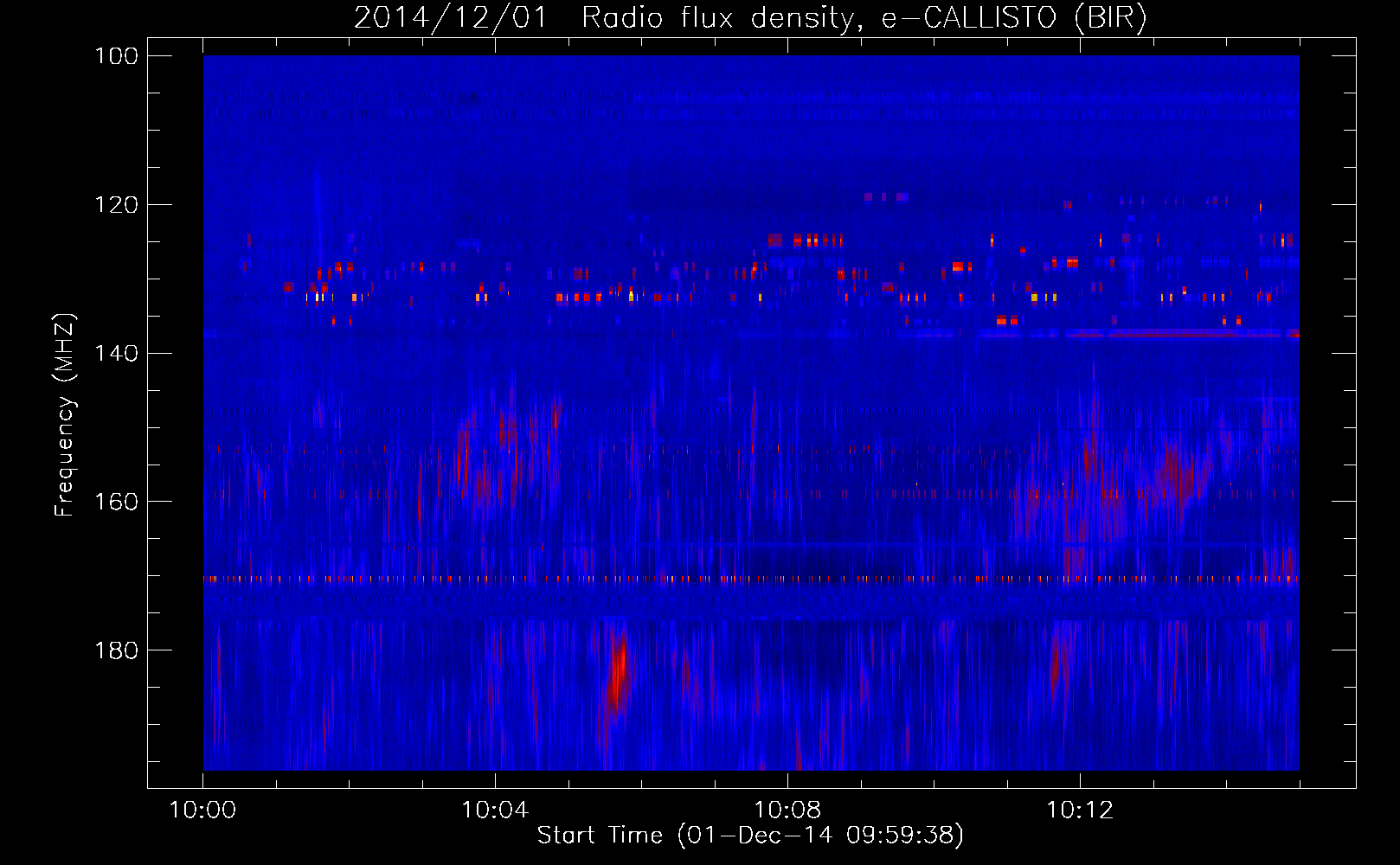
Task: Click the '10:08' time tick label
Action: pos(787,810)
